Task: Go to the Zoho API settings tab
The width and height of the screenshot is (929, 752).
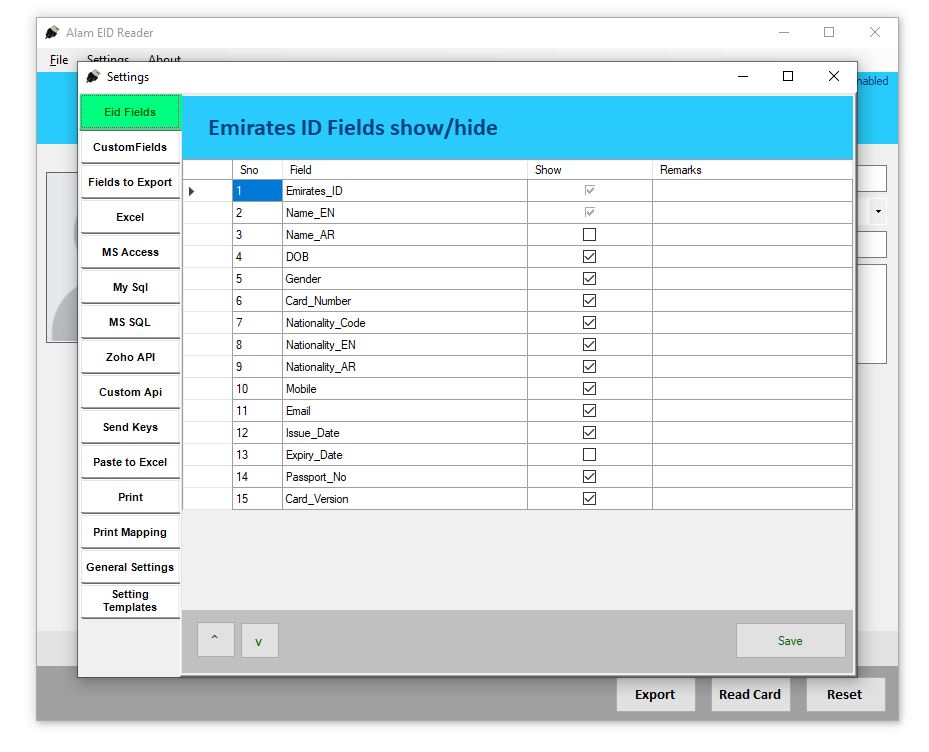Action: [x=130, y=357]
